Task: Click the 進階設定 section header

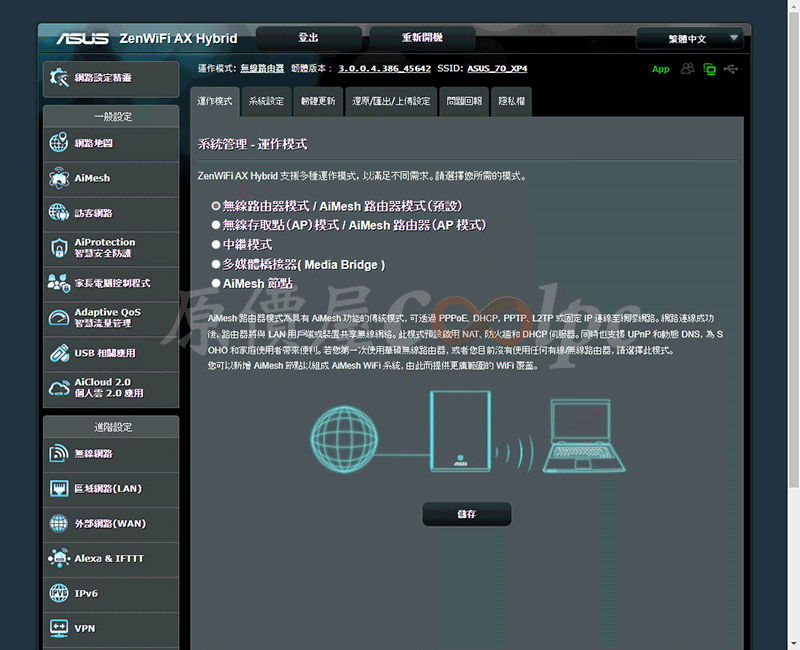Action: pos(113,427)
